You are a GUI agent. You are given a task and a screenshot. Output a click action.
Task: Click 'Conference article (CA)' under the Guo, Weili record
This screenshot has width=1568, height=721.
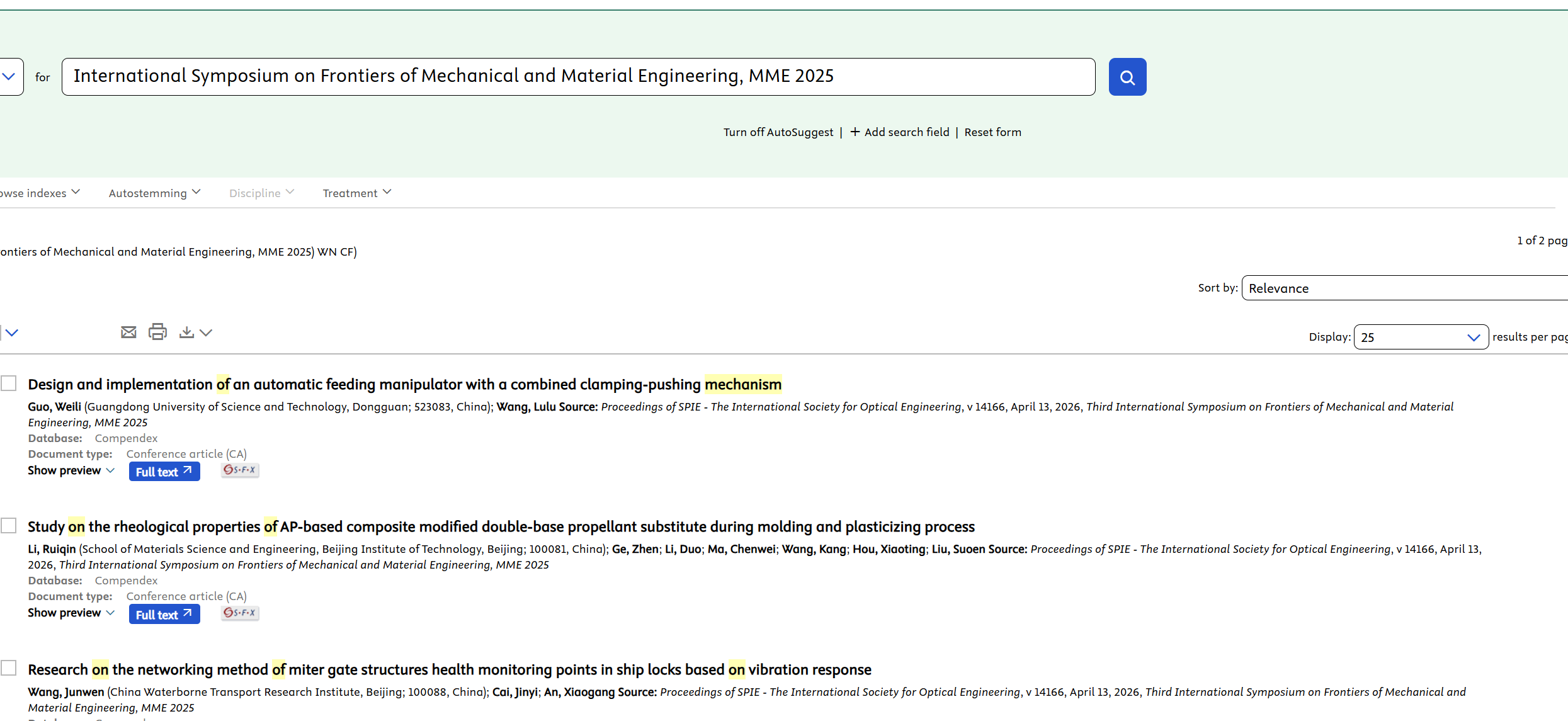[186, 454]
